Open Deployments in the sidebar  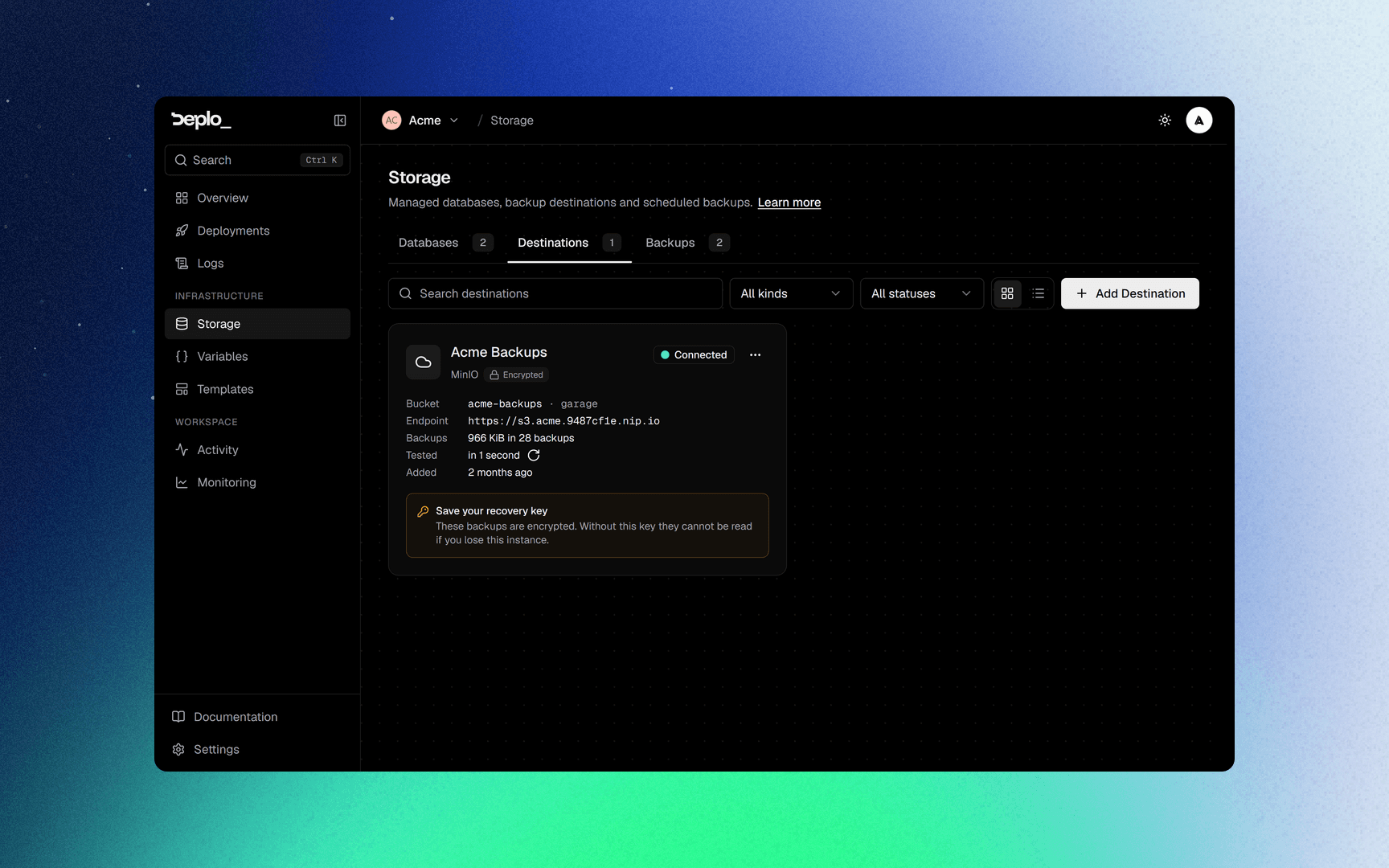[x=257, y=231]
